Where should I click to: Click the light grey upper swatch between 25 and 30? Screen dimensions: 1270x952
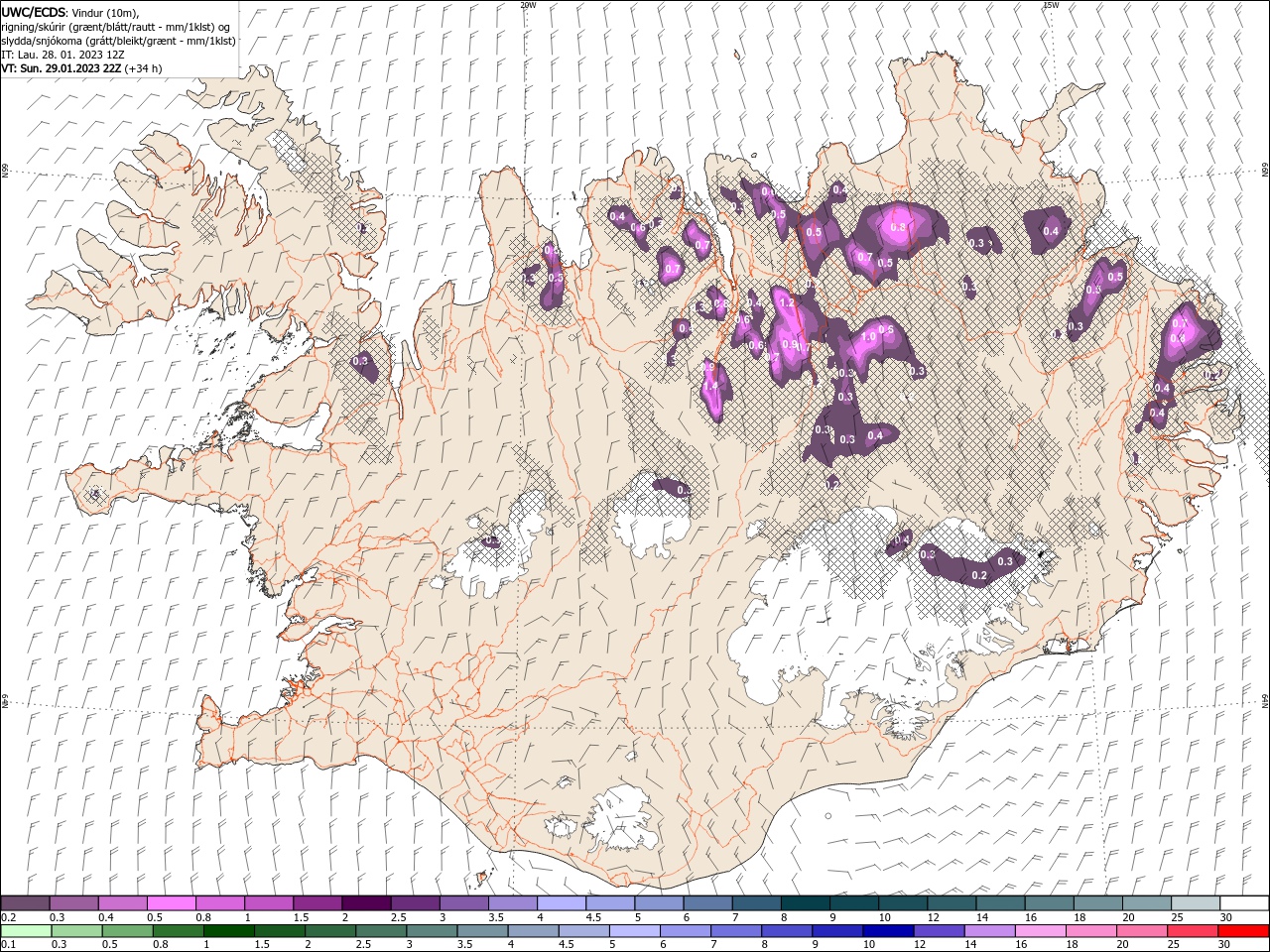(x=1196, y=903)
